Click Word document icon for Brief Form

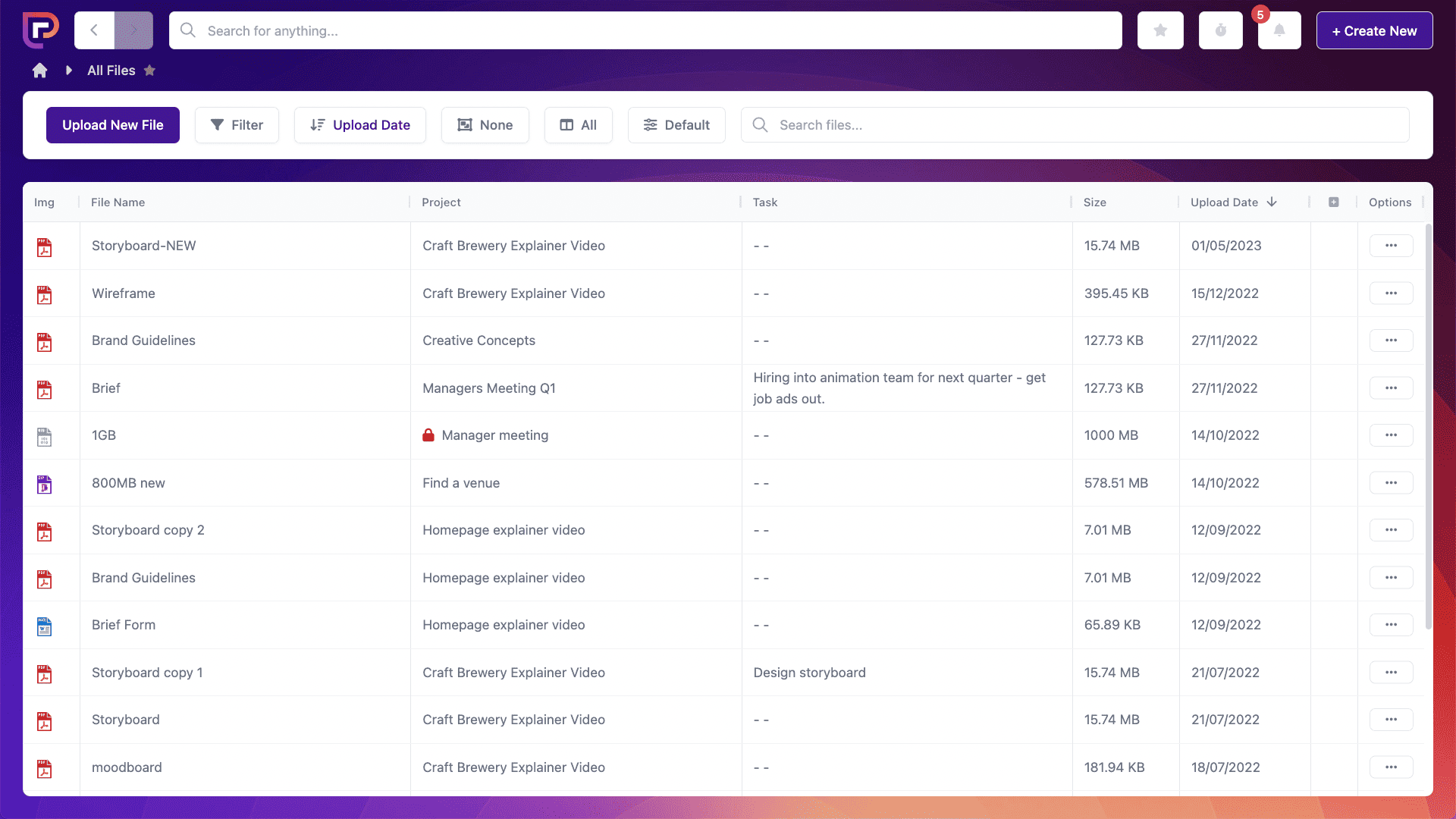pyautogui.click(x=45, y=626)
